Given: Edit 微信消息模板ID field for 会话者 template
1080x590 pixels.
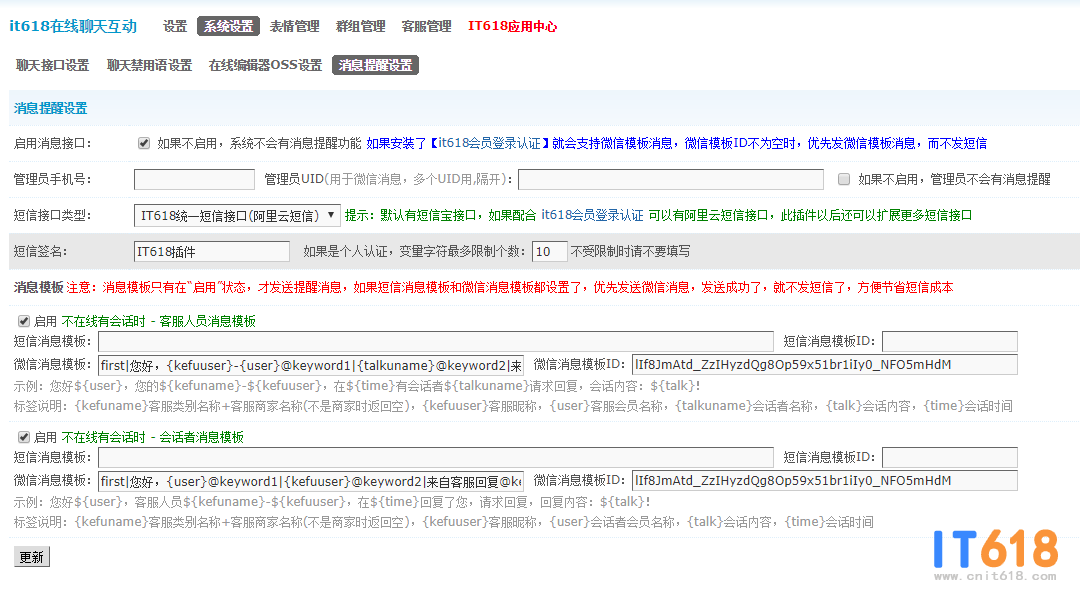Looking at the screenshot, I should pos(824,481).
